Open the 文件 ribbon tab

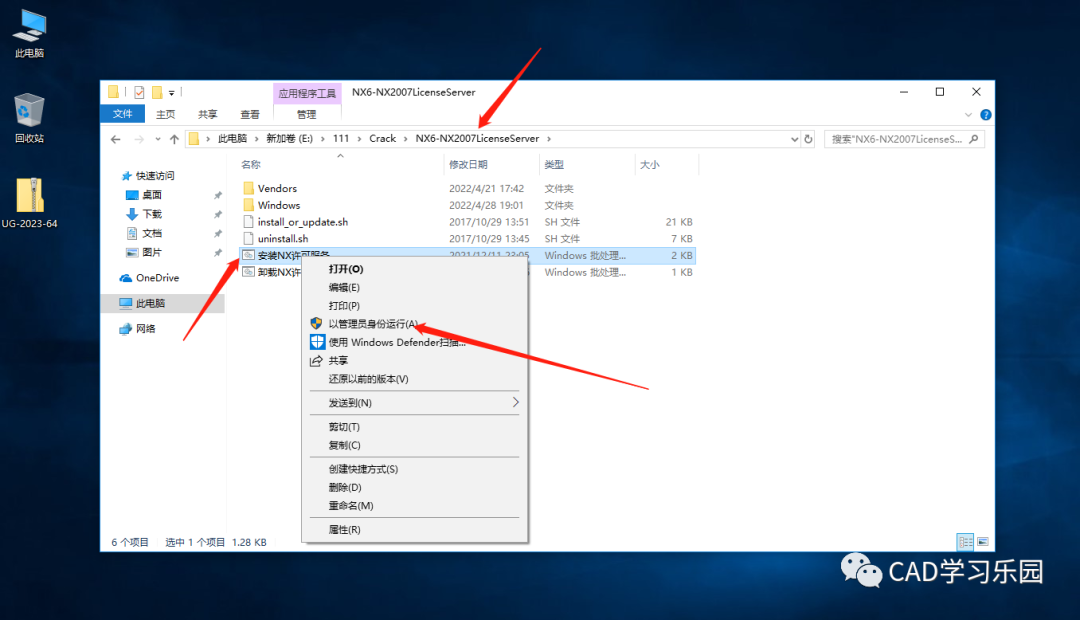click(x=123, y=114)
